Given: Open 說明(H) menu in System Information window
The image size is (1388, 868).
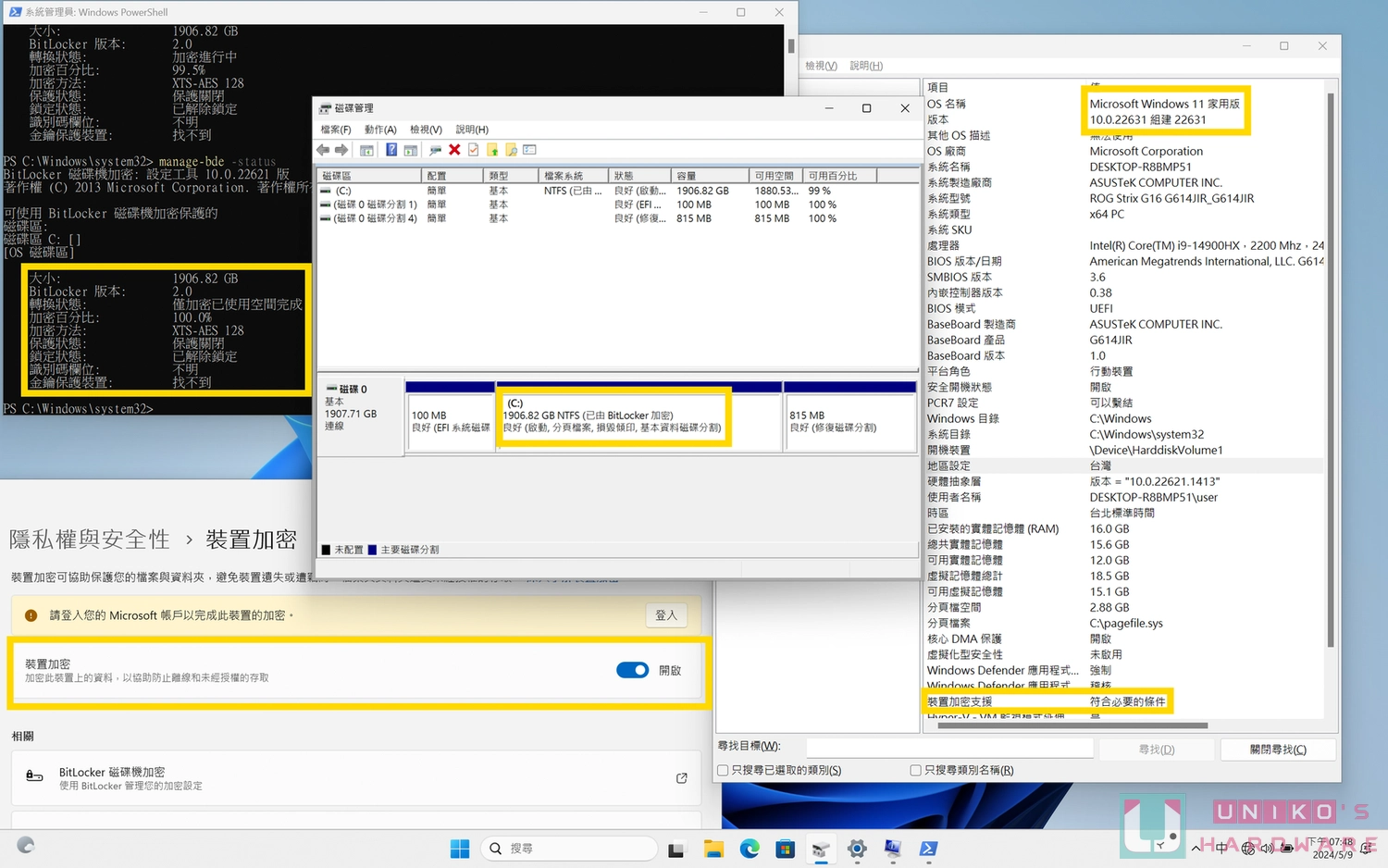Looking at the screenshot, I should pos(866,66).
